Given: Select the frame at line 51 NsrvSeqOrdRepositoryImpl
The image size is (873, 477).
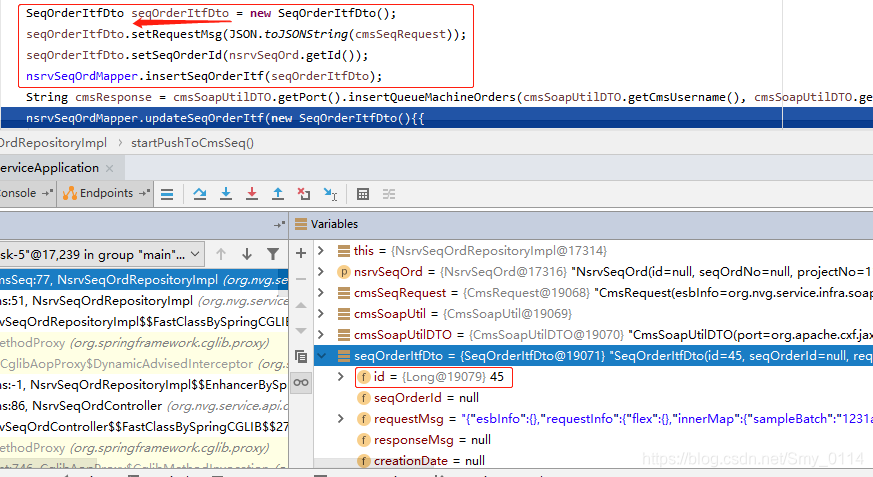Looking at the screenshot, I should click(x=144, y=301).
